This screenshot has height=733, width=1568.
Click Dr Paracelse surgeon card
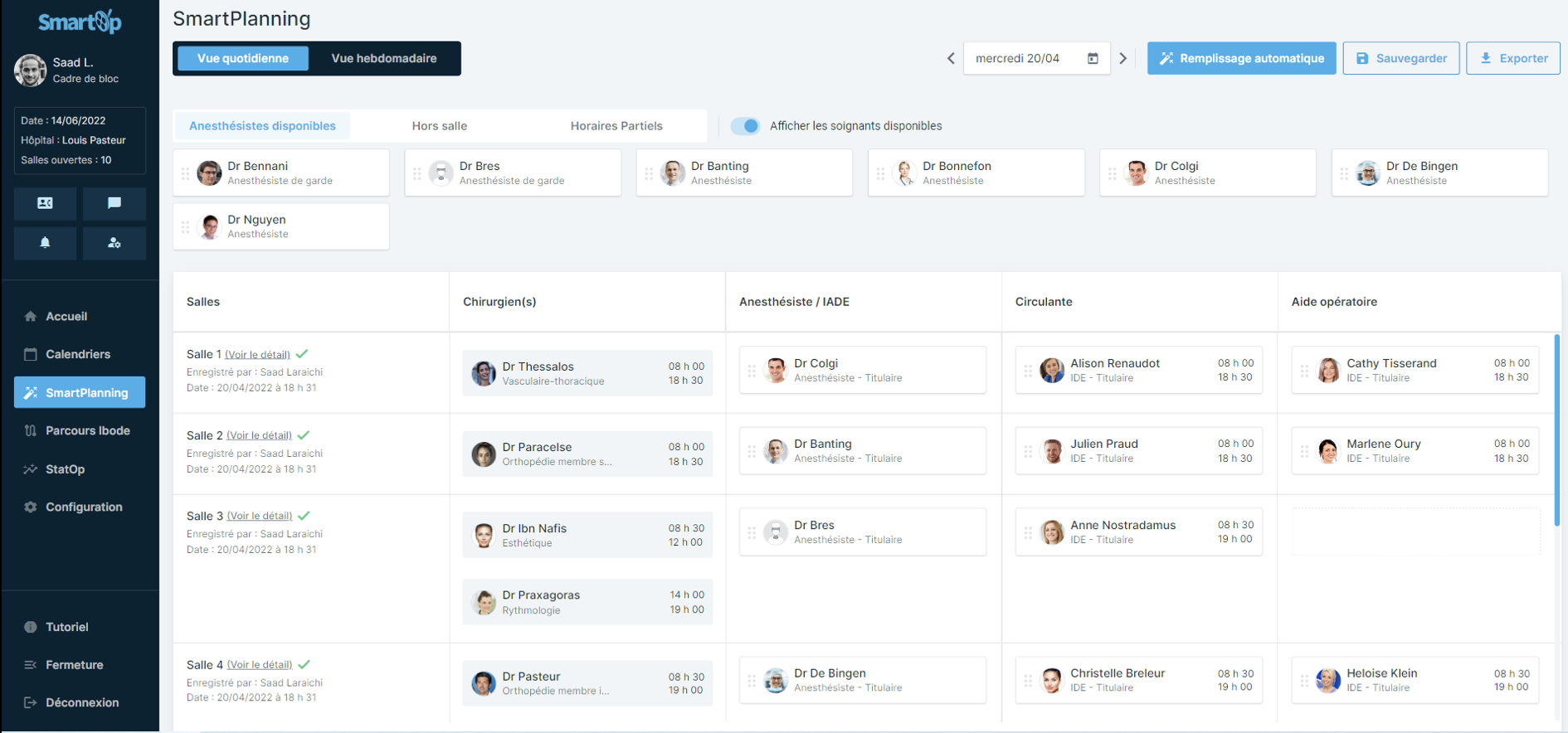click(587, 454)
